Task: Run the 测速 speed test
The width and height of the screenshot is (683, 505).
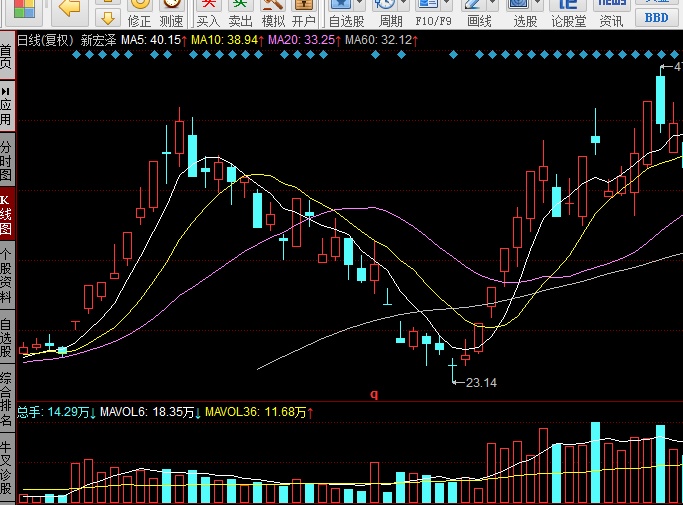Action: 171,14
